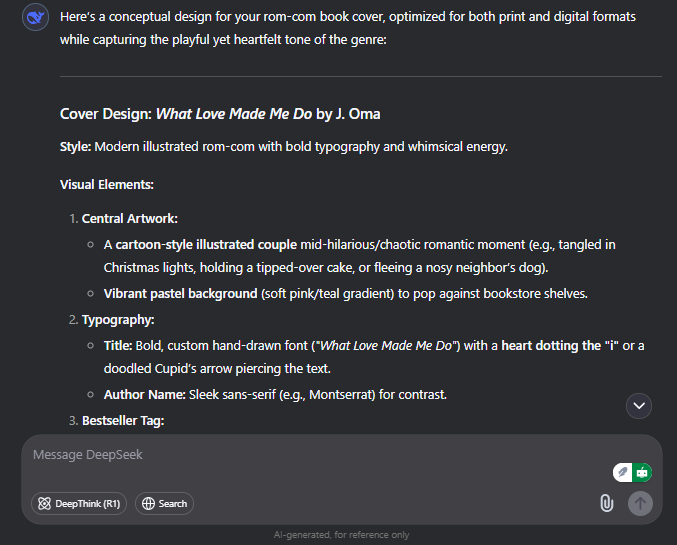Select the "Central Artwork:" list item
This screenshot has height=545, width=677.
click(x=130, y=219)
